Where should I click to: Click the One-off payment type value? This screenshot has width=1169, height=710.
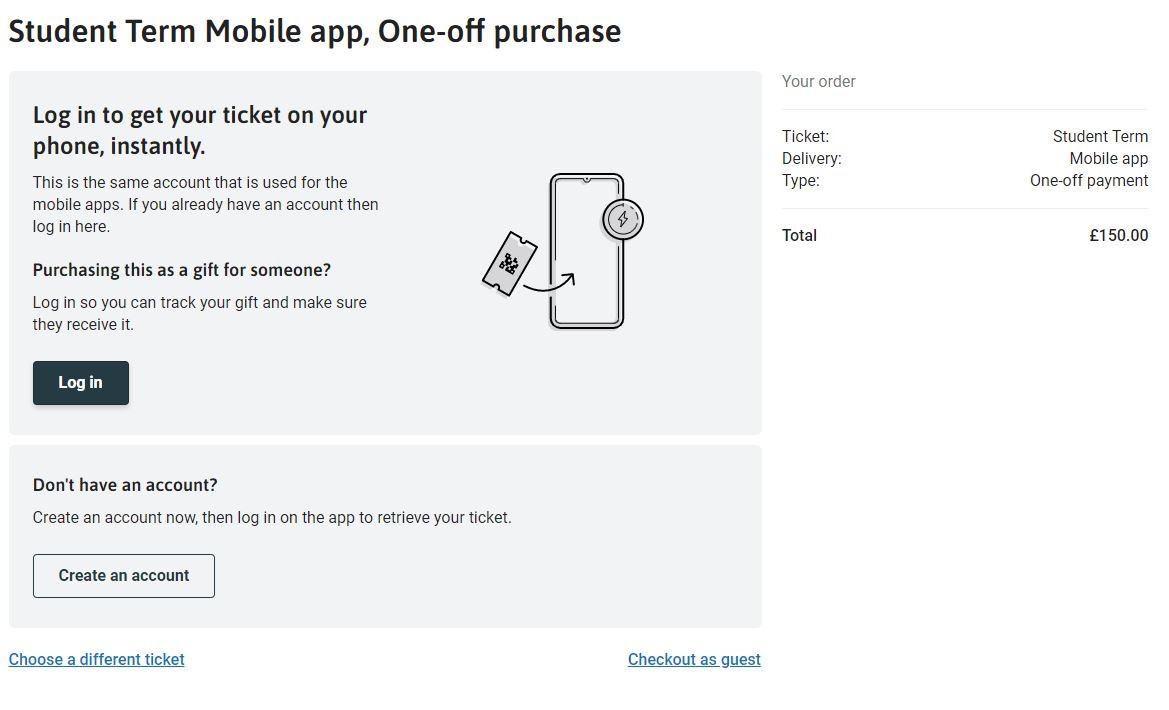tap(1088, 181)
